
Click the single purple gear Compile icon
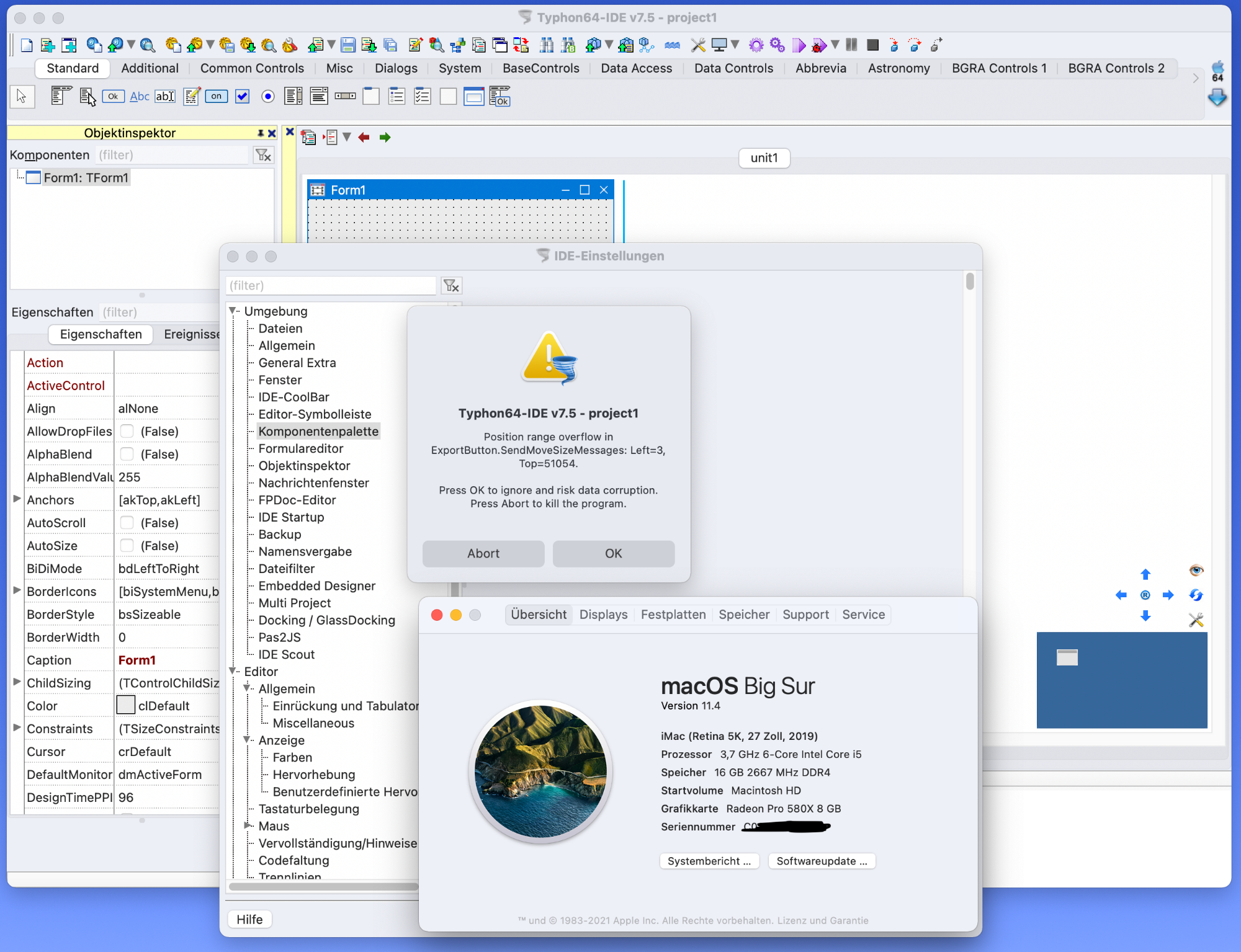[756, 45]
